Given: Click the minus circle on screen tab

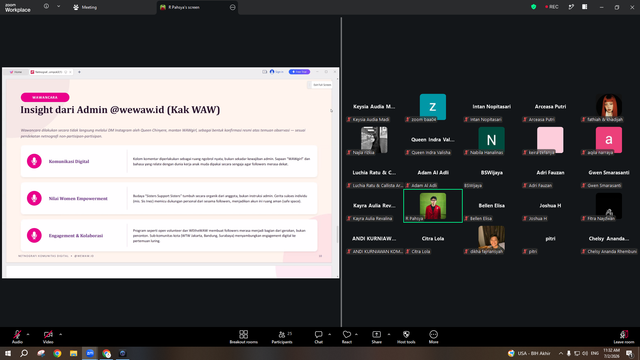Looking at the screenshot, I should click(x=232, y=7).
